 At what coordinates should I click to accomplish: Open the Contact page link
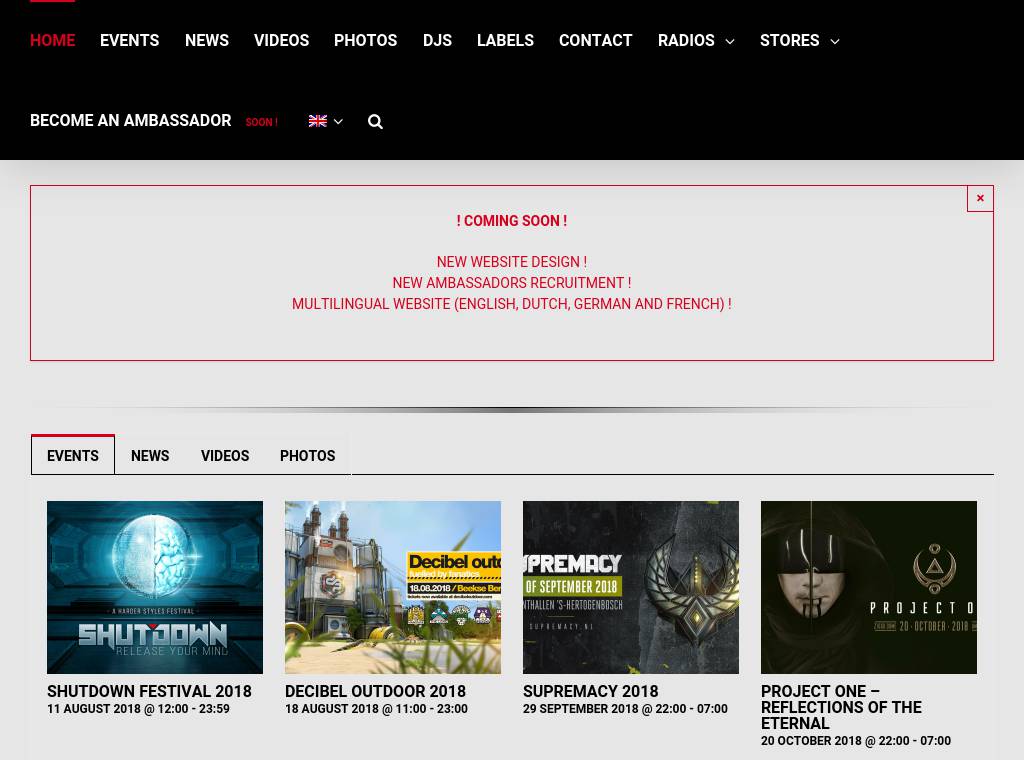point(596,40)
